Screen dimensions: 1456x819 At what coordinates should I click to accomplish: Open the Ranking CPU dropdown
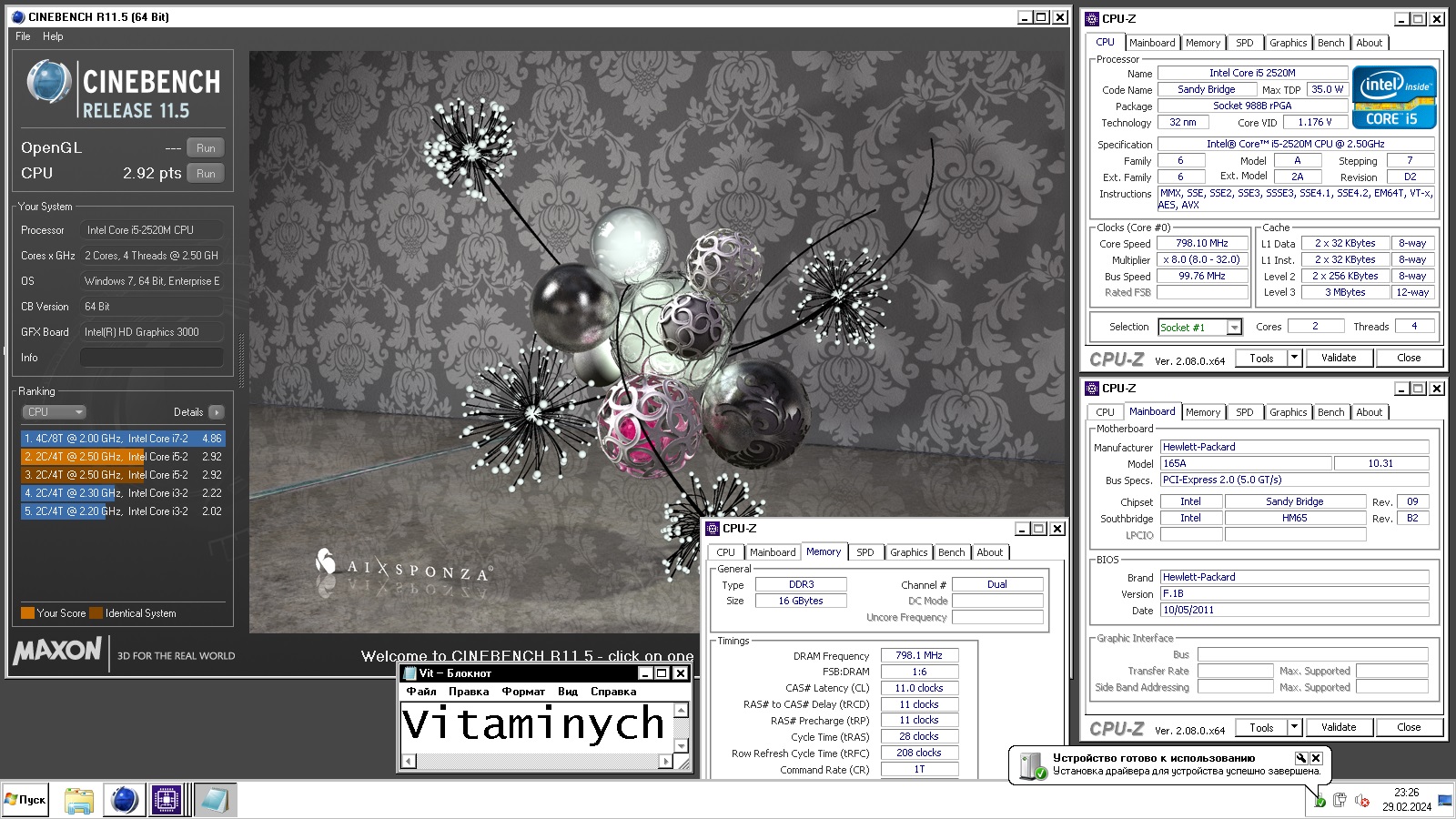[54, 412]
